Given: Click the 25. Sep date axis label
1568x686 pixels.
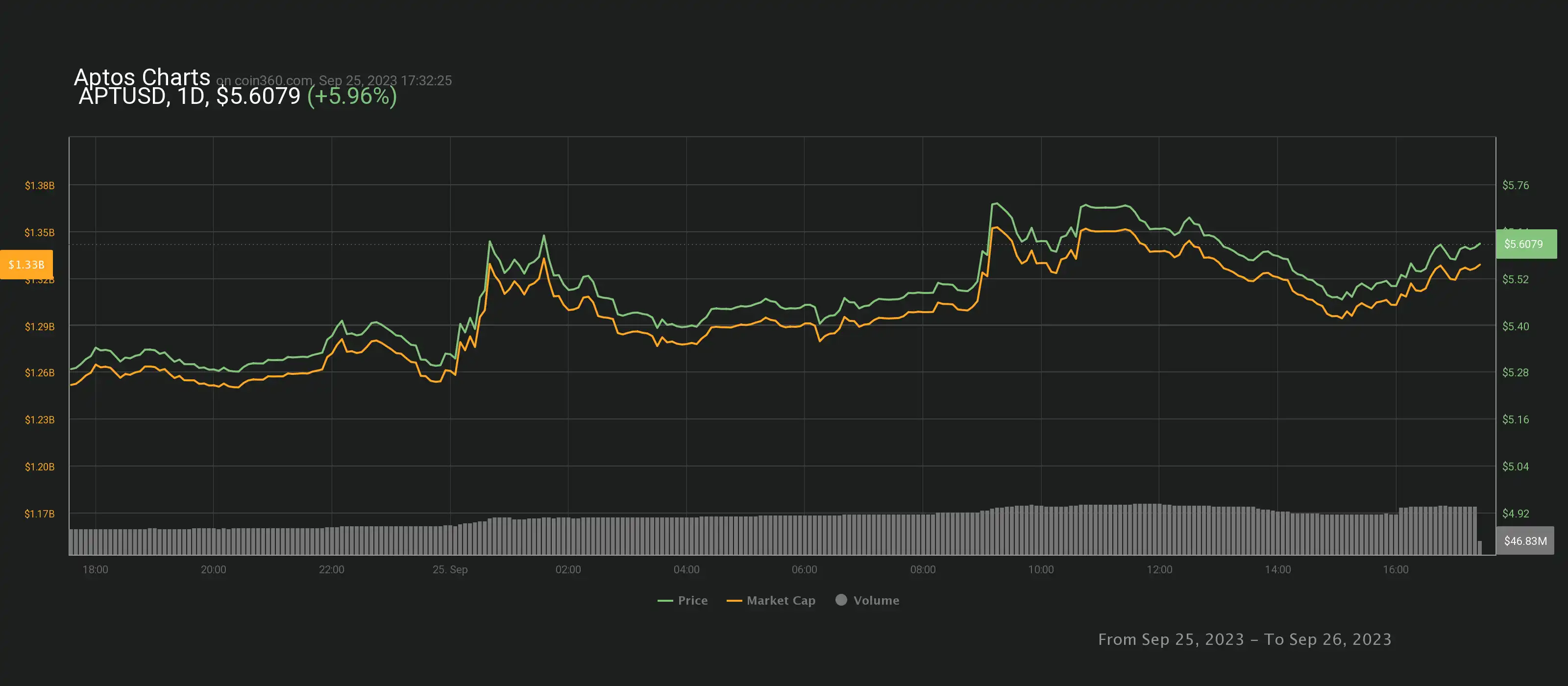Looking at the screenshot, I should (x=450, y=569).
